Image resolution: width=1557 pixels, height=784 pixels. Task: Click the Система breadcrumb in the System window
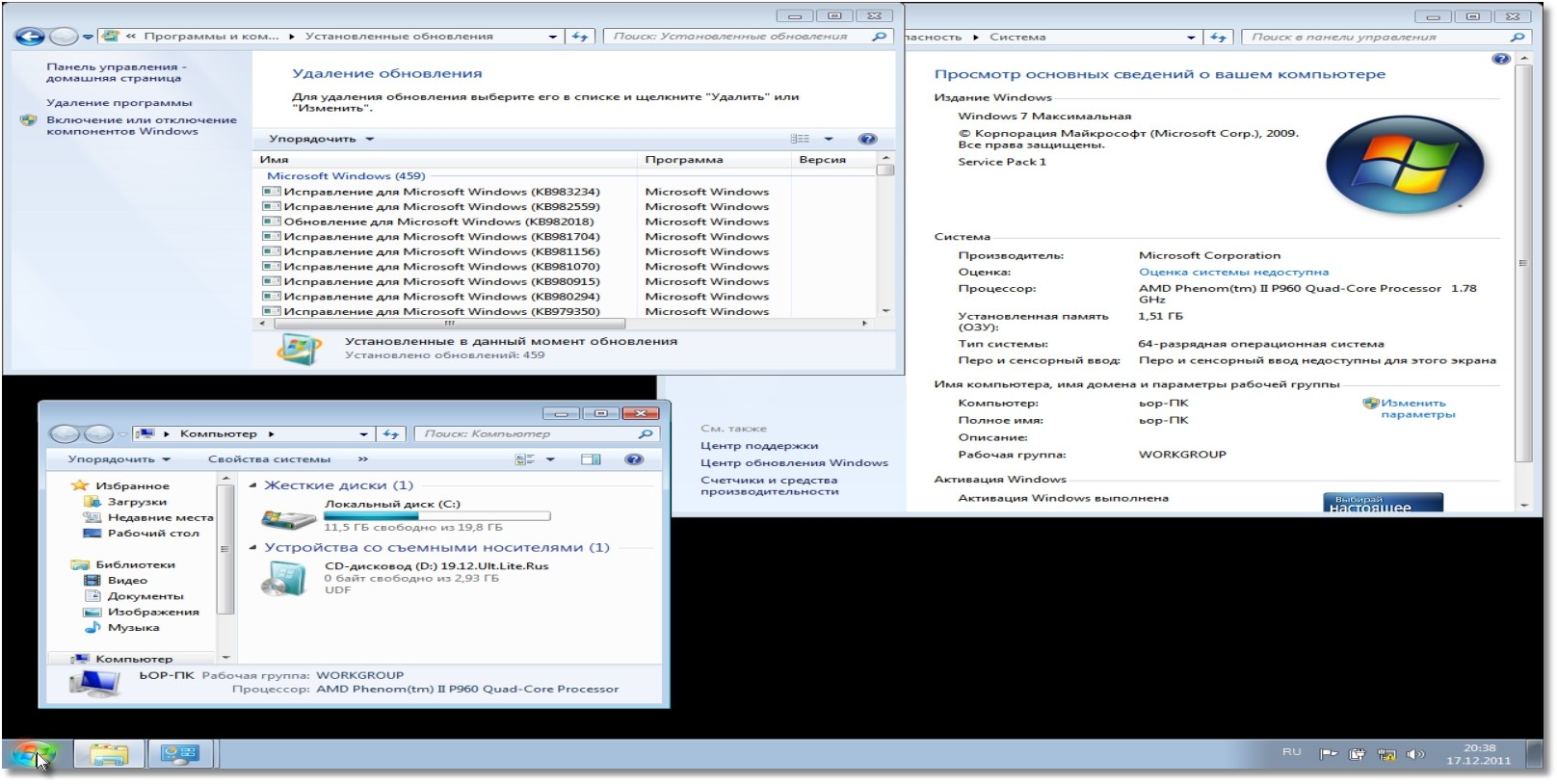pos(1017,37)
